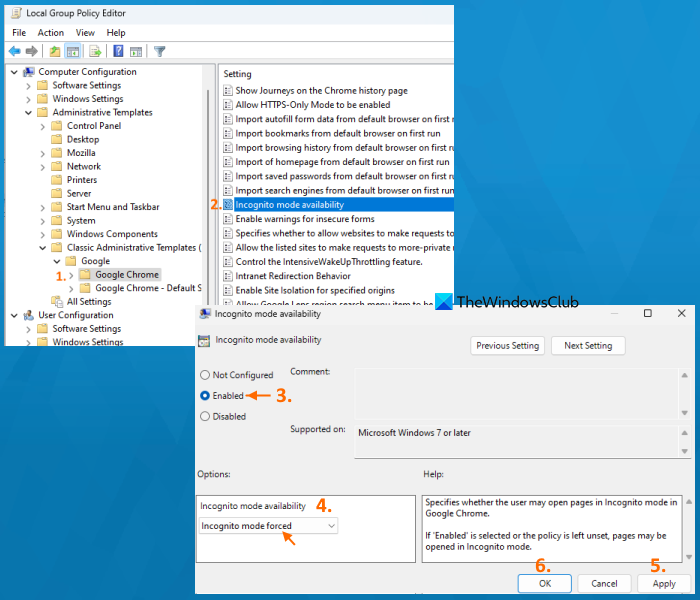The image size is (700, 600).
Task: Click the Apply button
Action: [664, 583]
